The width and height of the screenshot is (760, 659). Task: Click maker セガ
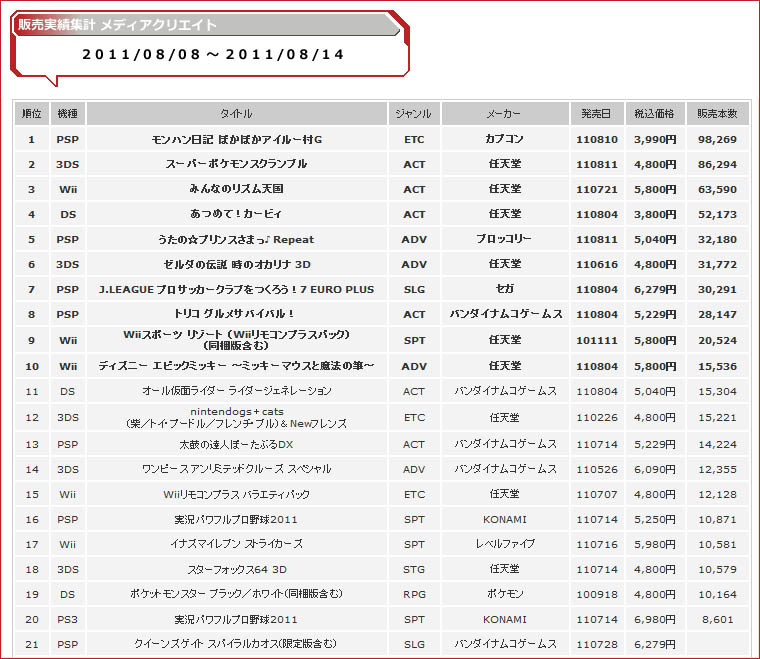click(505, 289)
